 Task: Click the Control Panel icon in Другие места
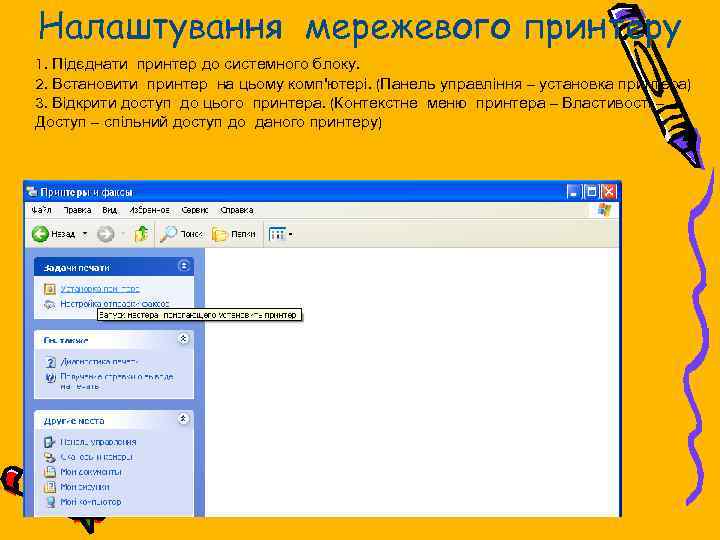click(50, 442)
